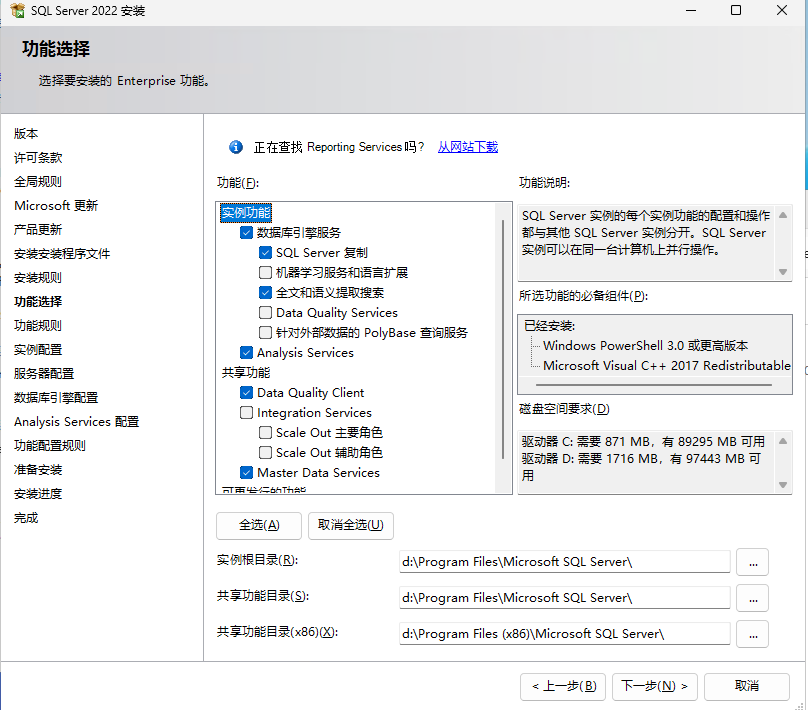Enable Scale Out 主要角色 checkbox
The image size is (808, 710).
click(265, 432)
